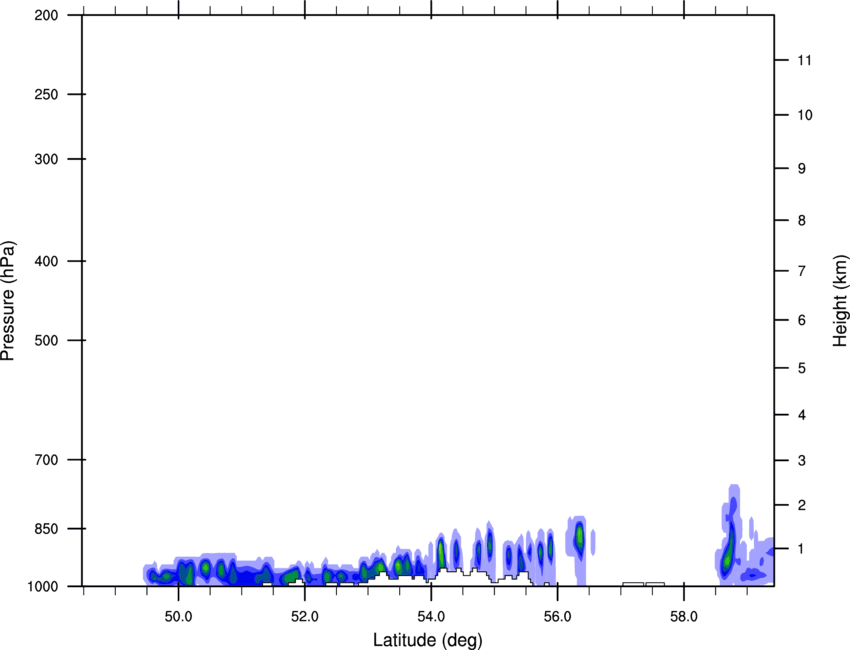Click the 200 pressure tick label
Screen dimensions: 850x650
[x=46, y=15]
